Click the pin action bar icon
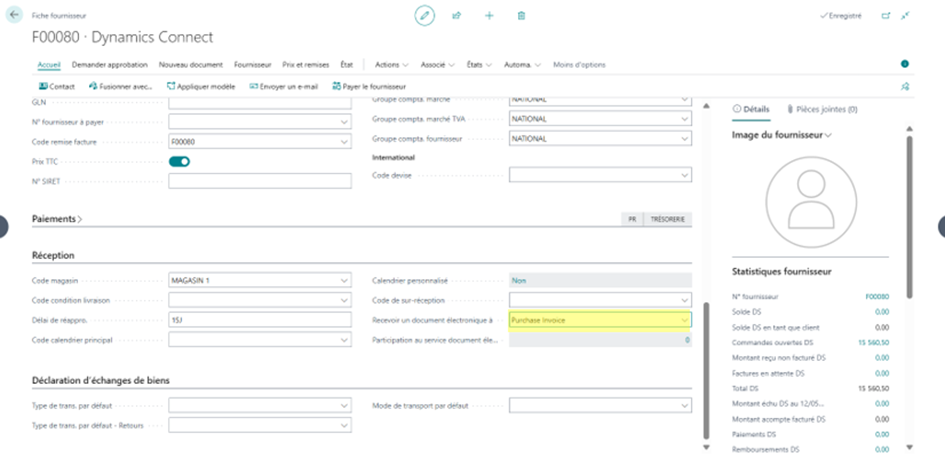The width and height of the screenshot is (945, 473). click(x=905, y=87)
